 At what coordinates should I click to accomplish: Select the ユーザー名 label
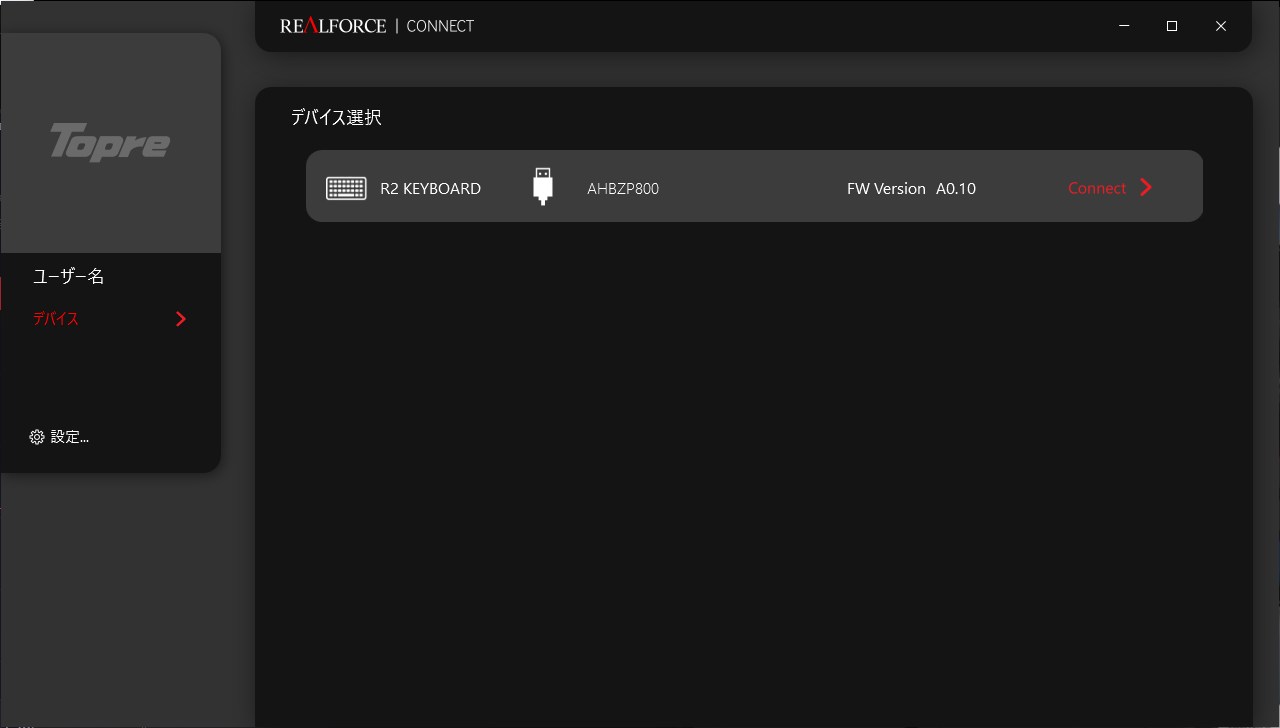pyautogui.click(x=69, y=277)
